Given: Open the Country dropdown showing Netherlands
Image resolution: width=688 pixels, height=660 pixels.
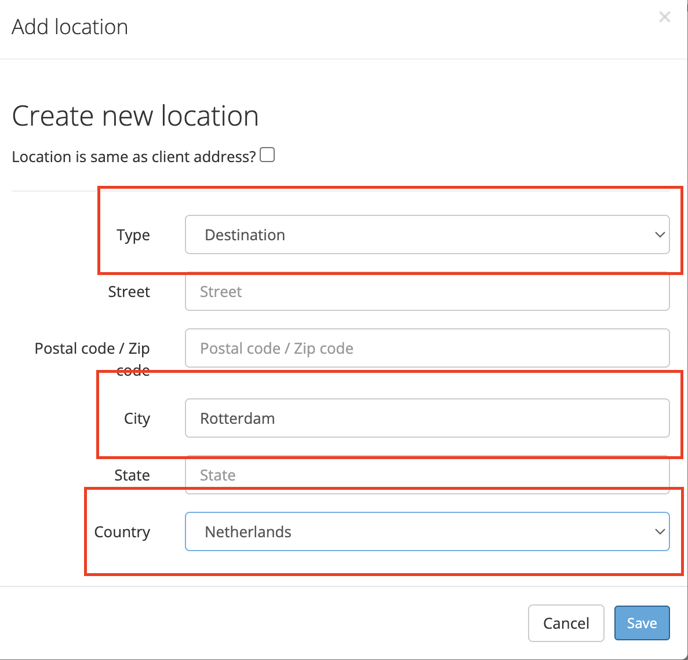Looking at the screenshot, I should [427, 531].
